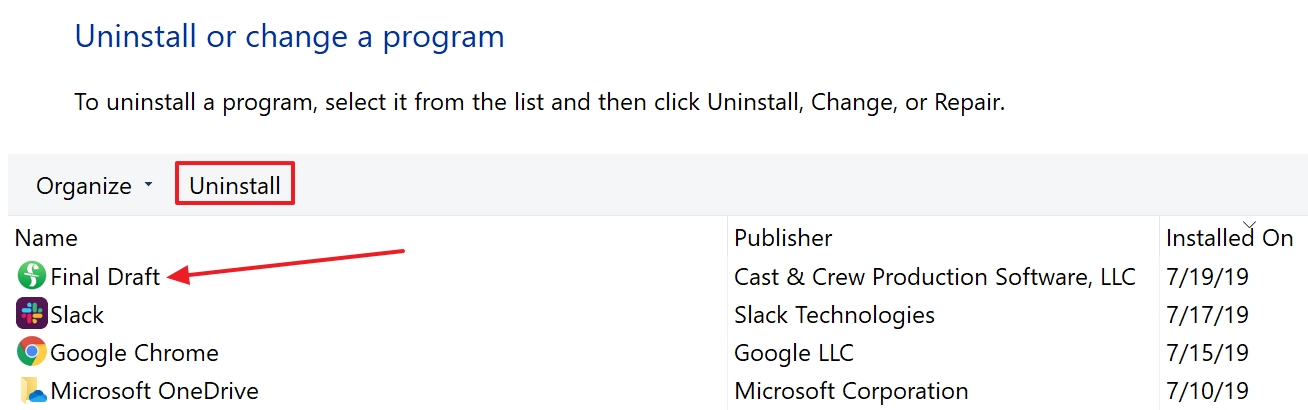
Task: Click sort arrow above Installed On
Action: (x=1249, y=224)
